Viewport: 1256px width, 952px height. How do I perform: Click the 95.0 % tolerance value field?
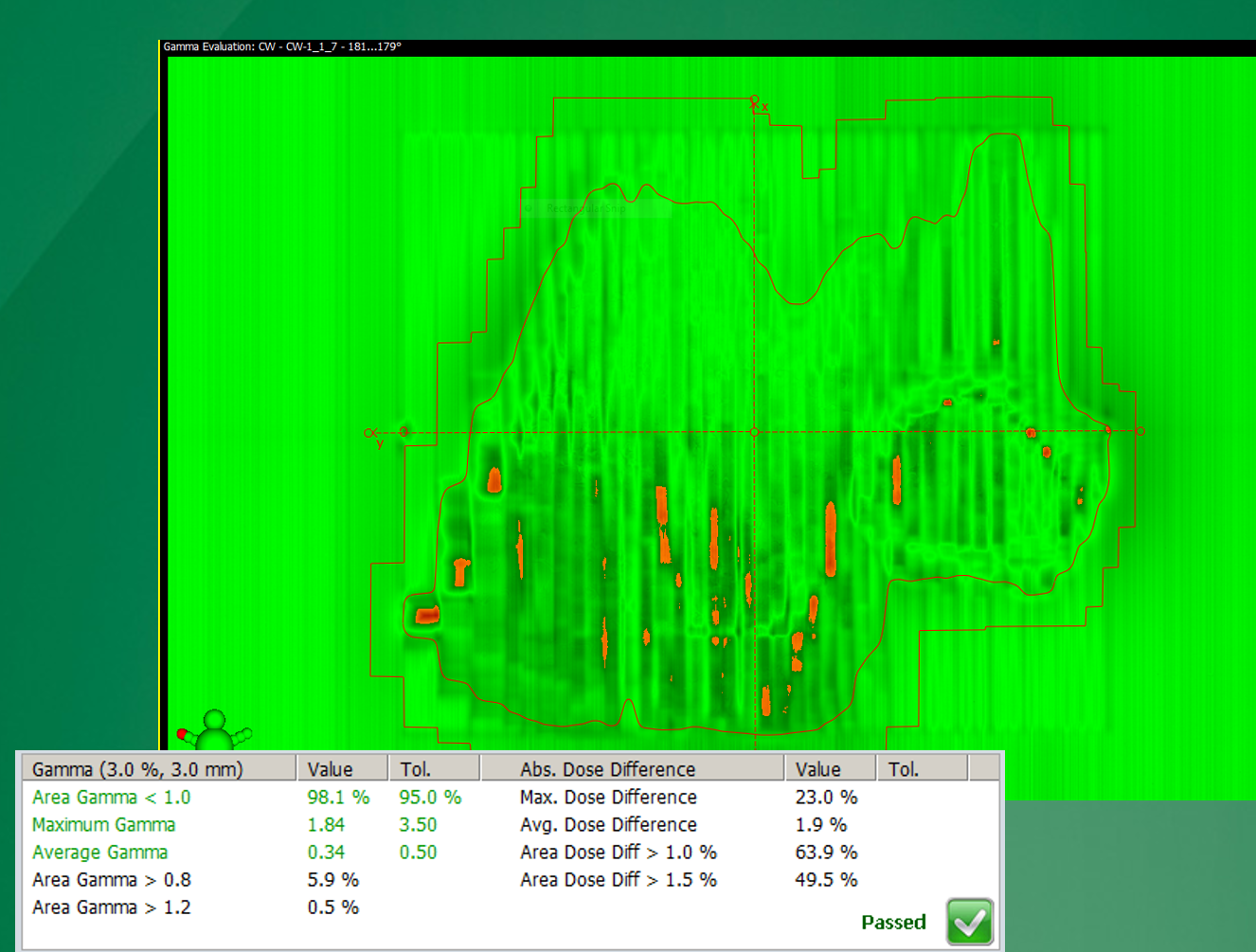tap(430, 798)
